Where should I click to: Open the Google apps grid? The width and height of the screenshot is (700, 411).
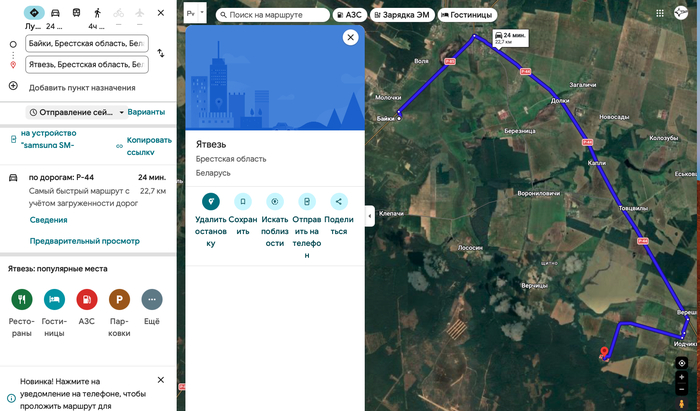661,14
